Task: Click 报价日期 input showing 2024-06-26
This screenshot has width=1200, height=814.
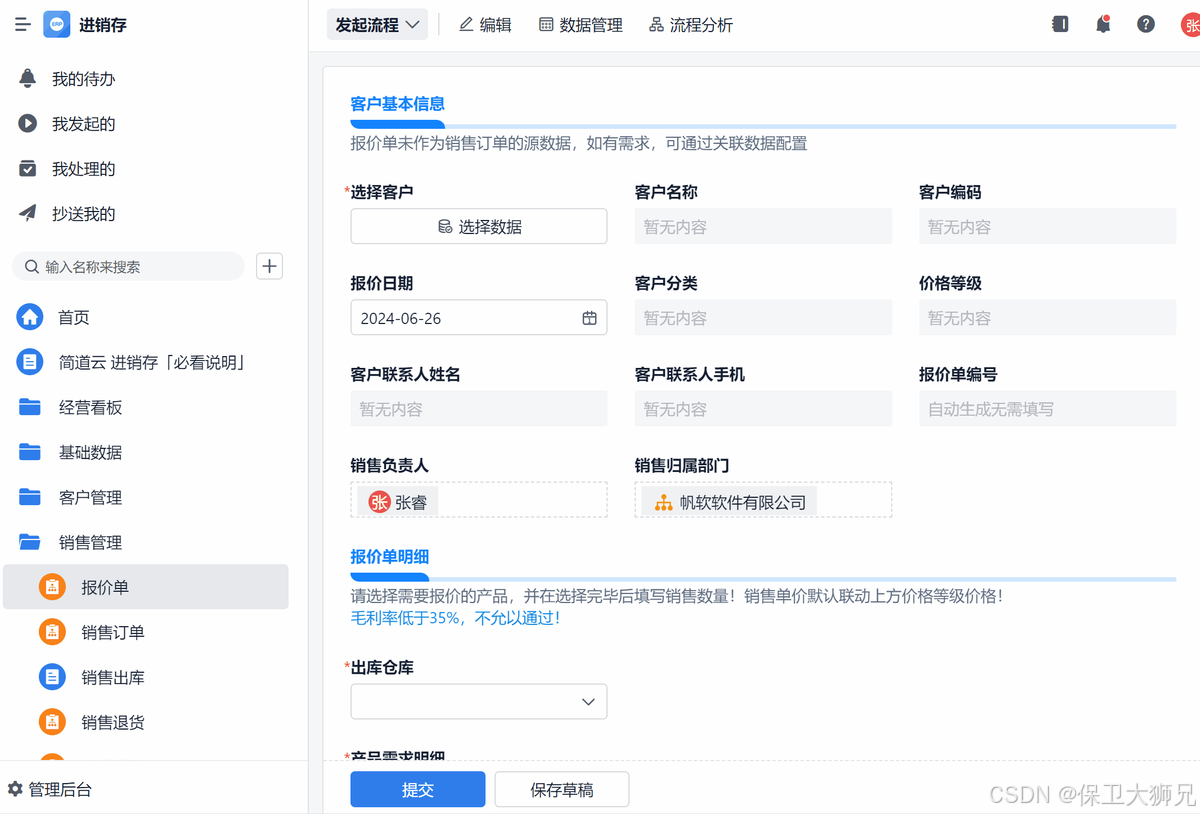Action: (479, 318)
